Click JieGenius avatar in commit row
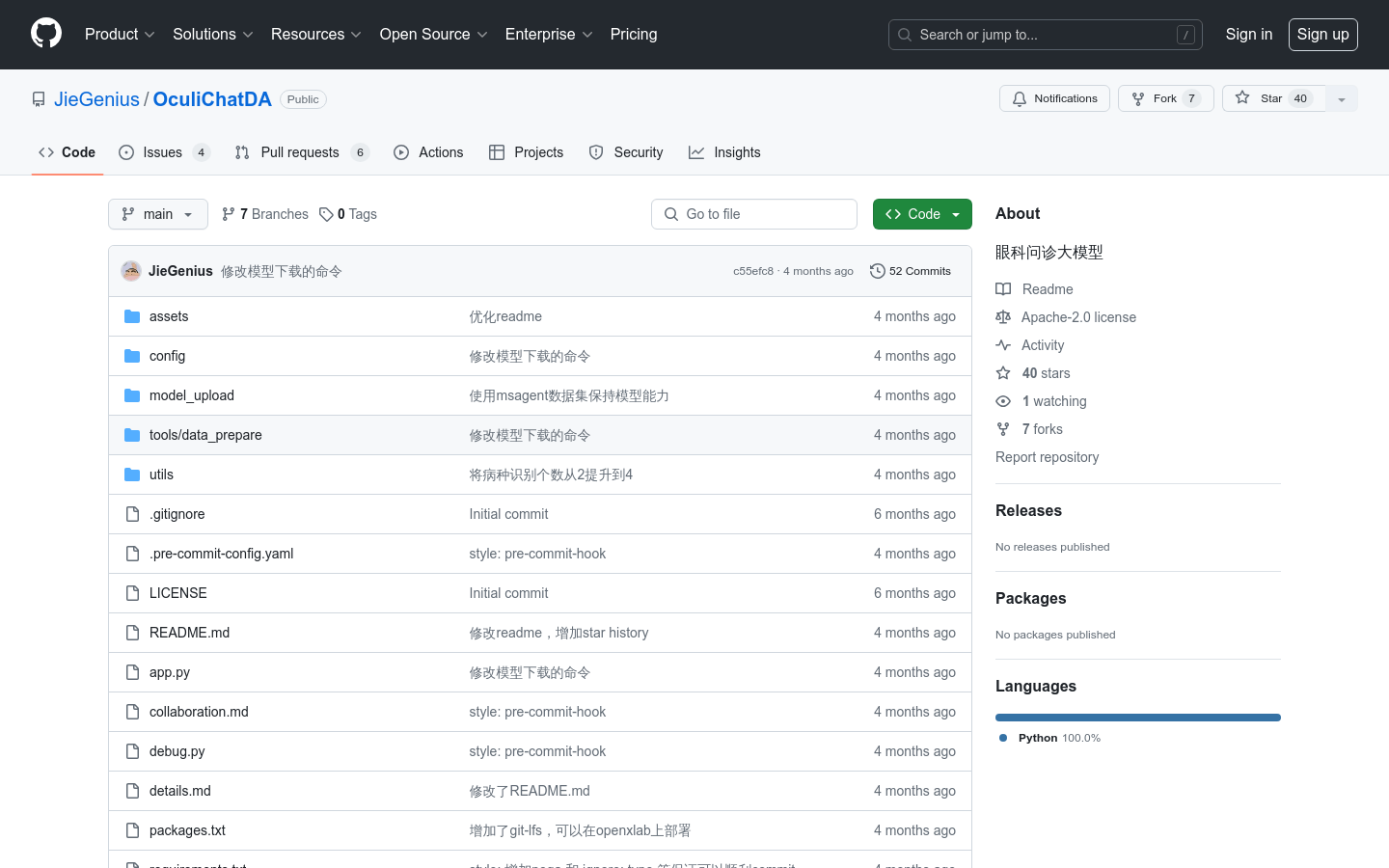 point(131,271)
